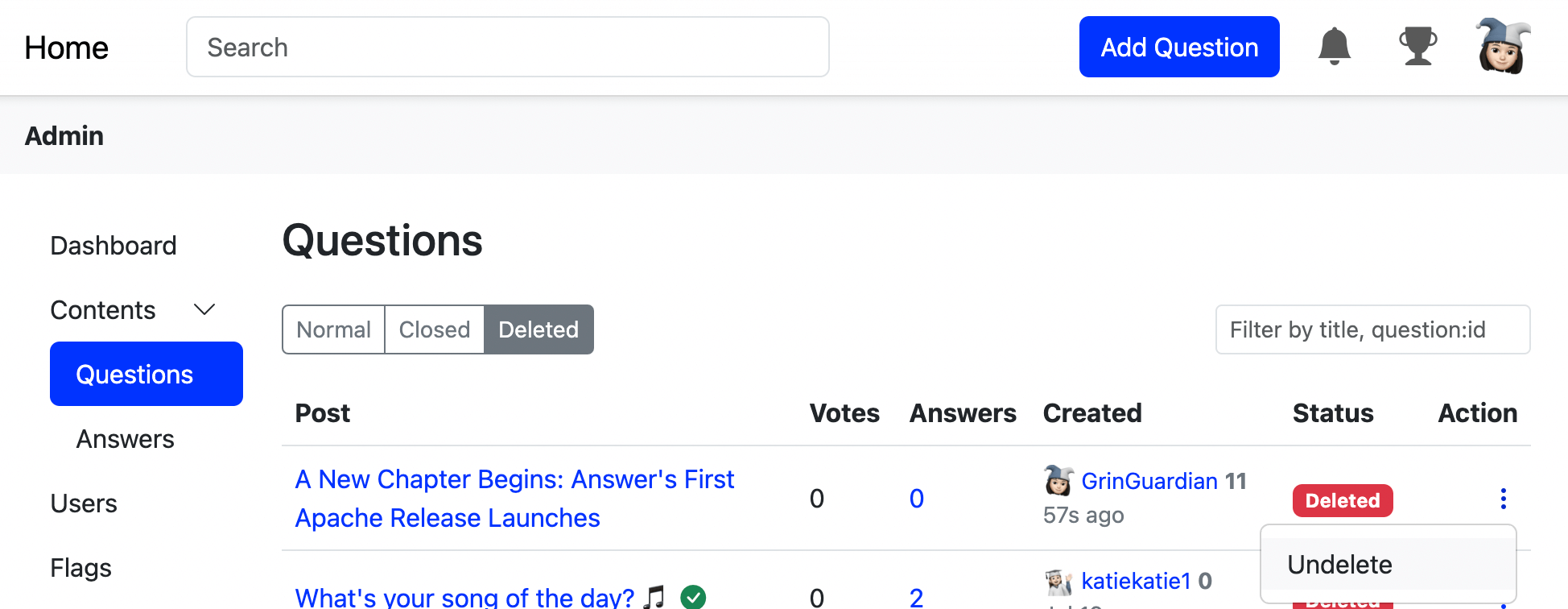
Task: Choose Undelete from the action dropdown
Action: [x=1339, y=565]
